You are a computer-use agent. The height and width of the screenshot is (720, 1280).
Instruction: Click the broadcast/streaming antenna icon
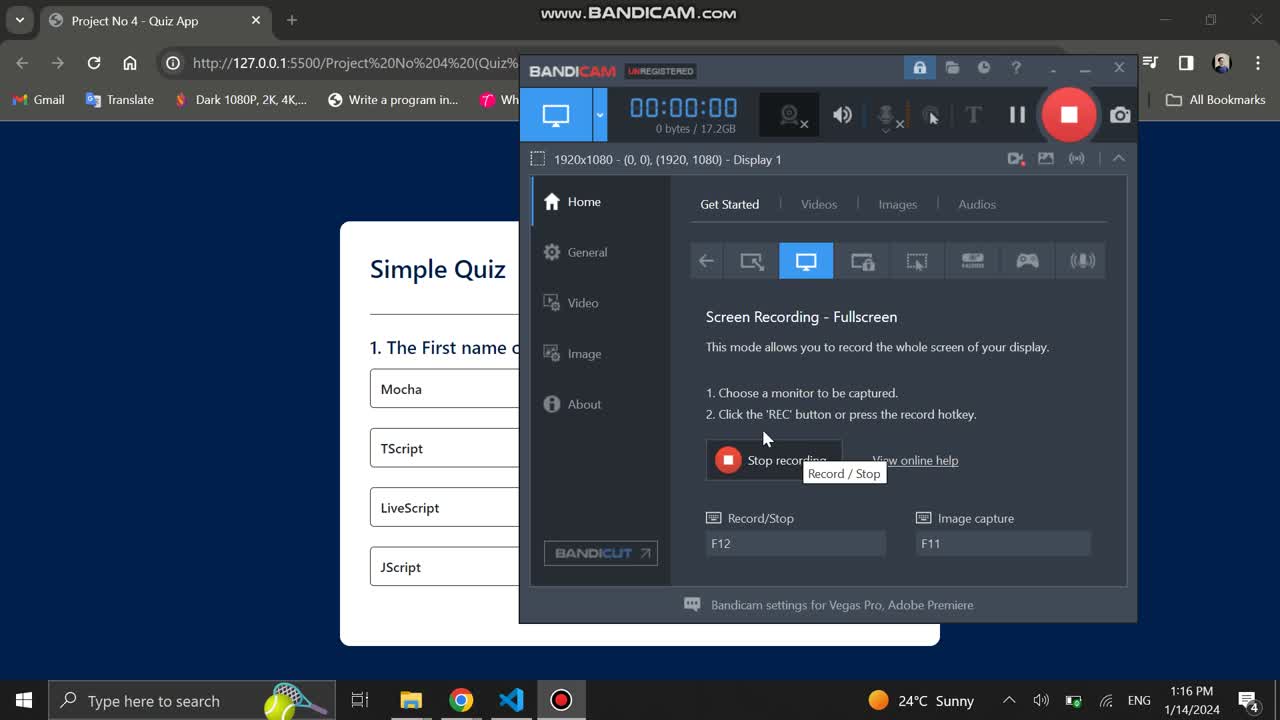1077,158
